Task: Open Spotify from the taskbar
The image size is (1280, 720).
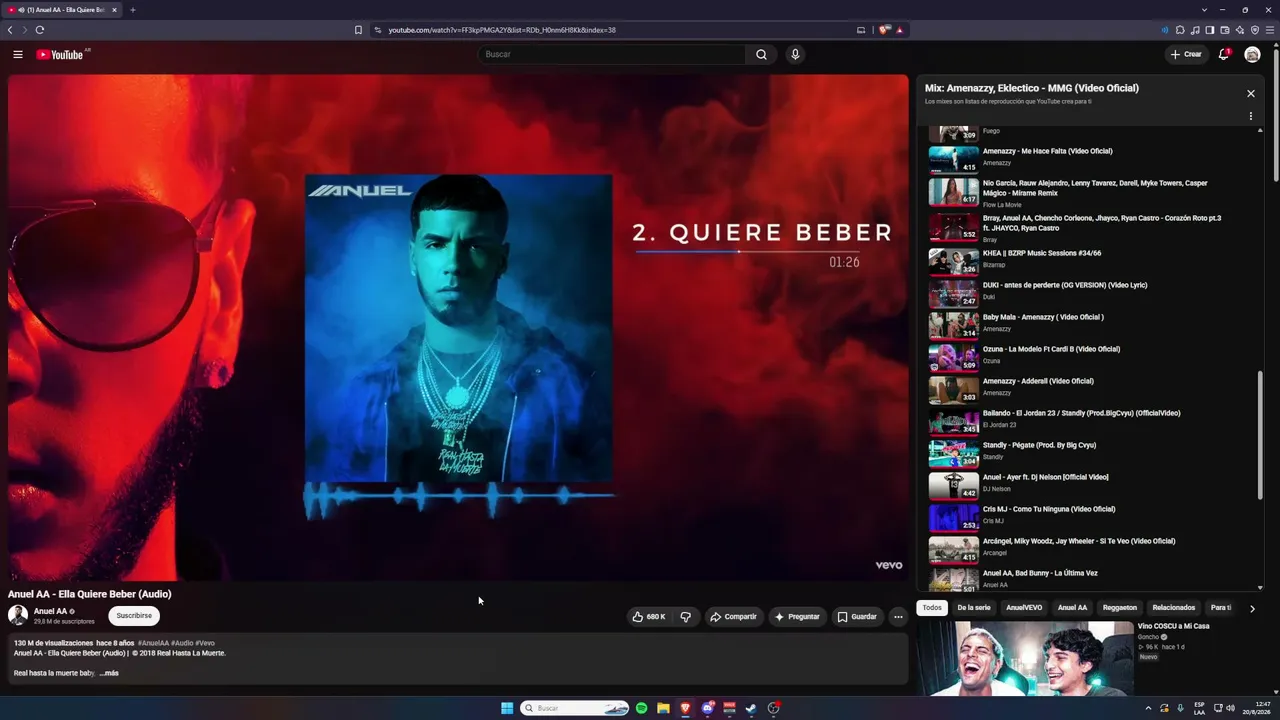Action: click(x=641, y=708)
